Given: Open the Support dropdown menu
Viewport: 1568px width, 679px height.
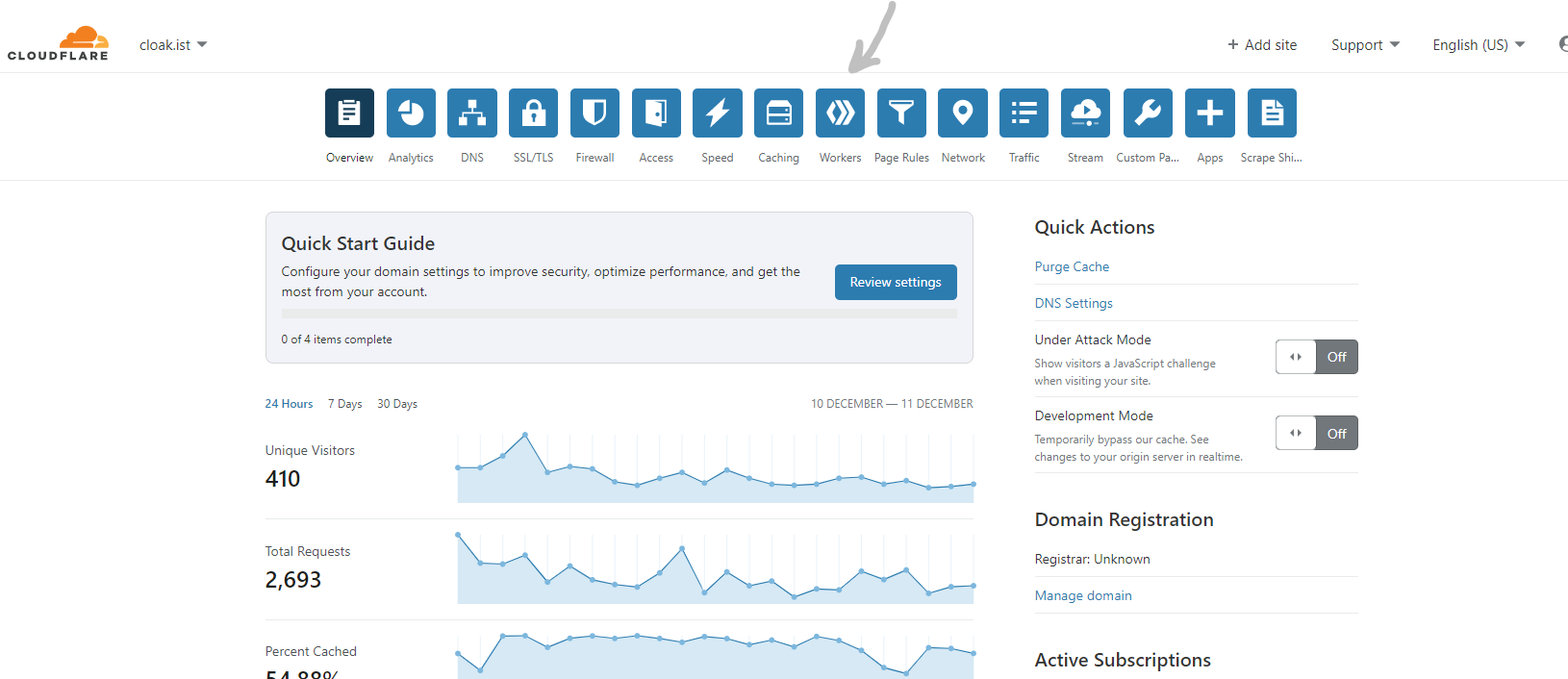Looking at the screenshot, I should pos(1365,45).
